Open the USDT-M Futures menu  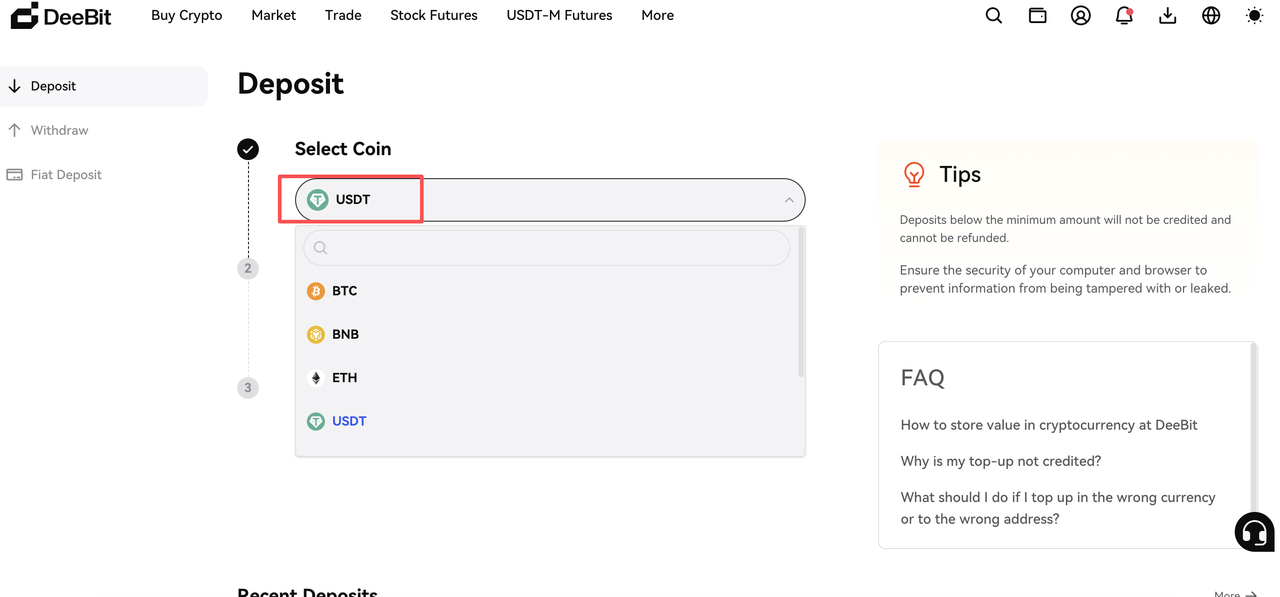tap(560, 15)
